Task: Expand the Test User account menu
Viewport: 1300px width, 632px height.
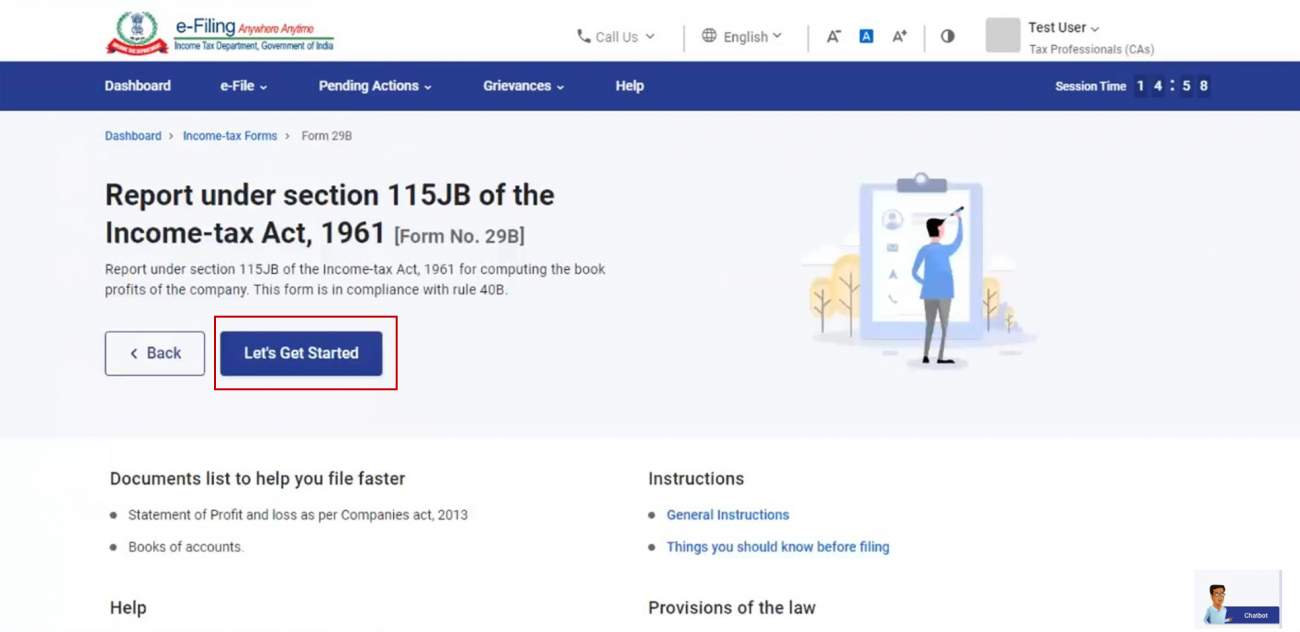Action: tap(1056, 27)
